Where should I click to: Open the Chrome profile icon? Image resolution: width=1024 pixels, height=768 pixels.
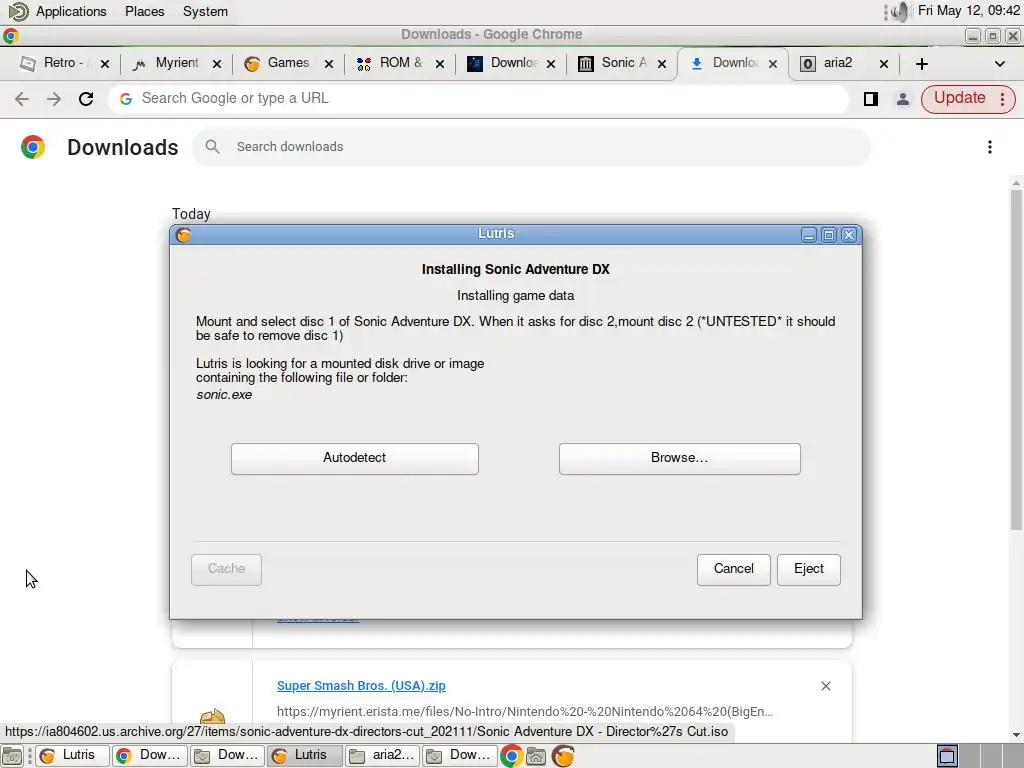(x=903, y=99)
